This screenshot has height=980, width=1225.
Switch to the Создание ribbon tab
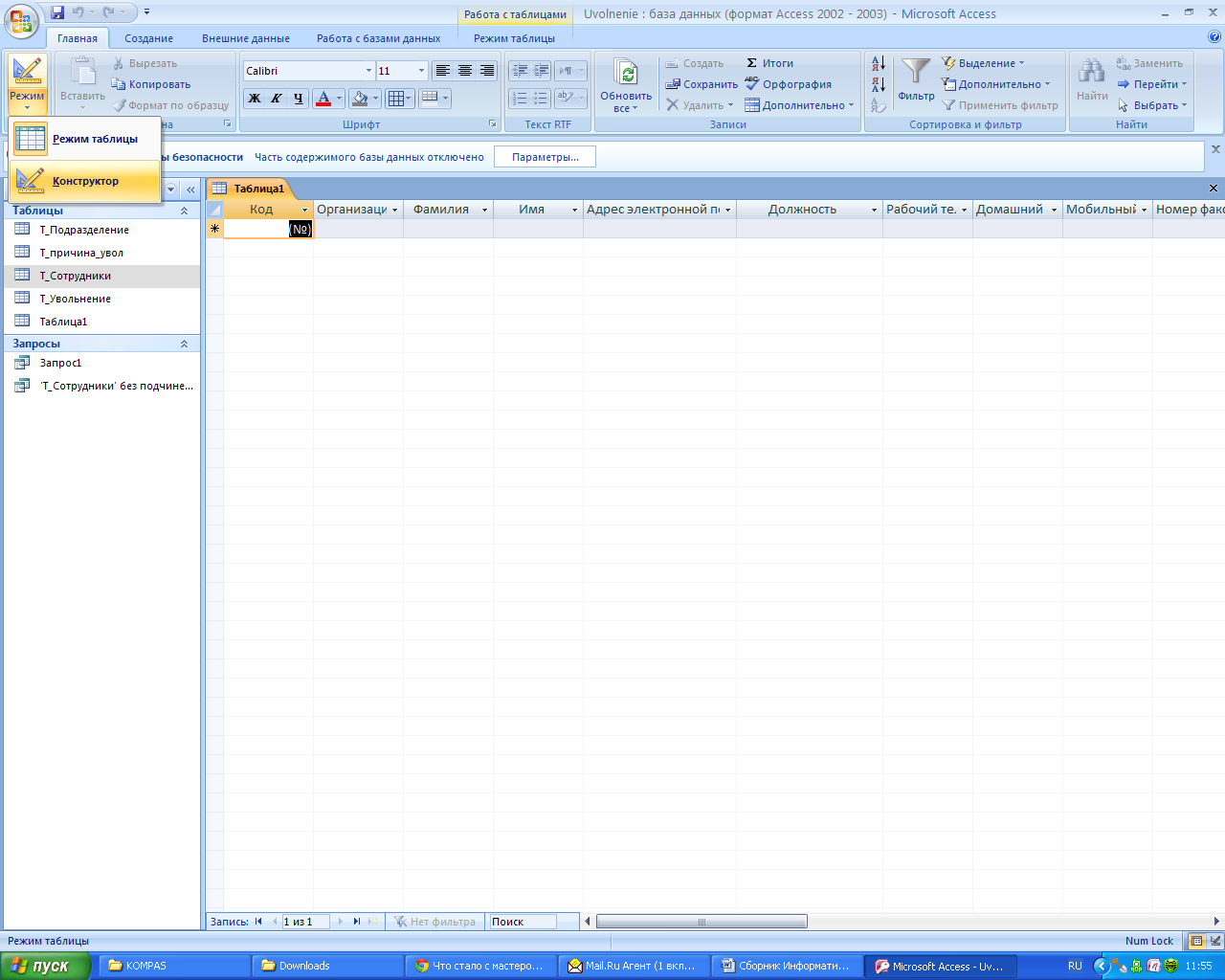tap(148, 38)
